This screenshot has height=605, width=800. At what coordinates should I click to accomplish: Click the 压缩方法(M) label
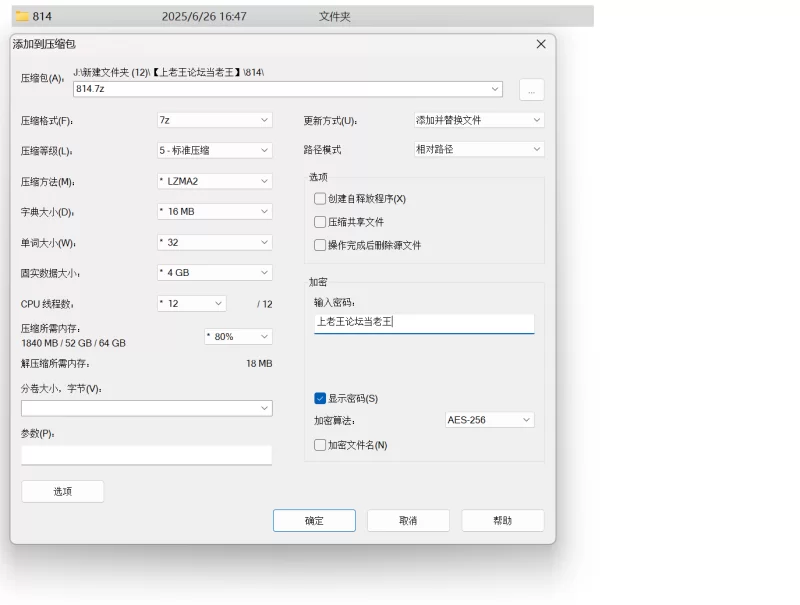[x=47, y=182]
